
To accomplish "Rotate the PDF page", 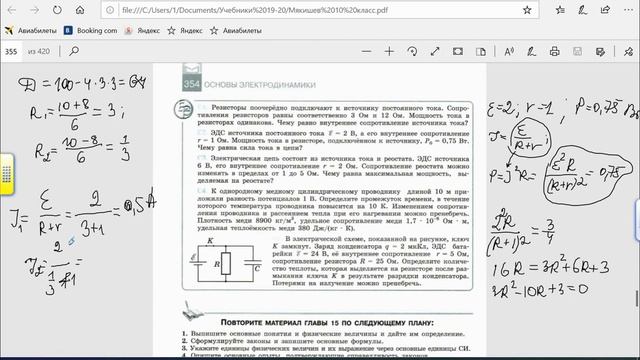I will point(412,51).
